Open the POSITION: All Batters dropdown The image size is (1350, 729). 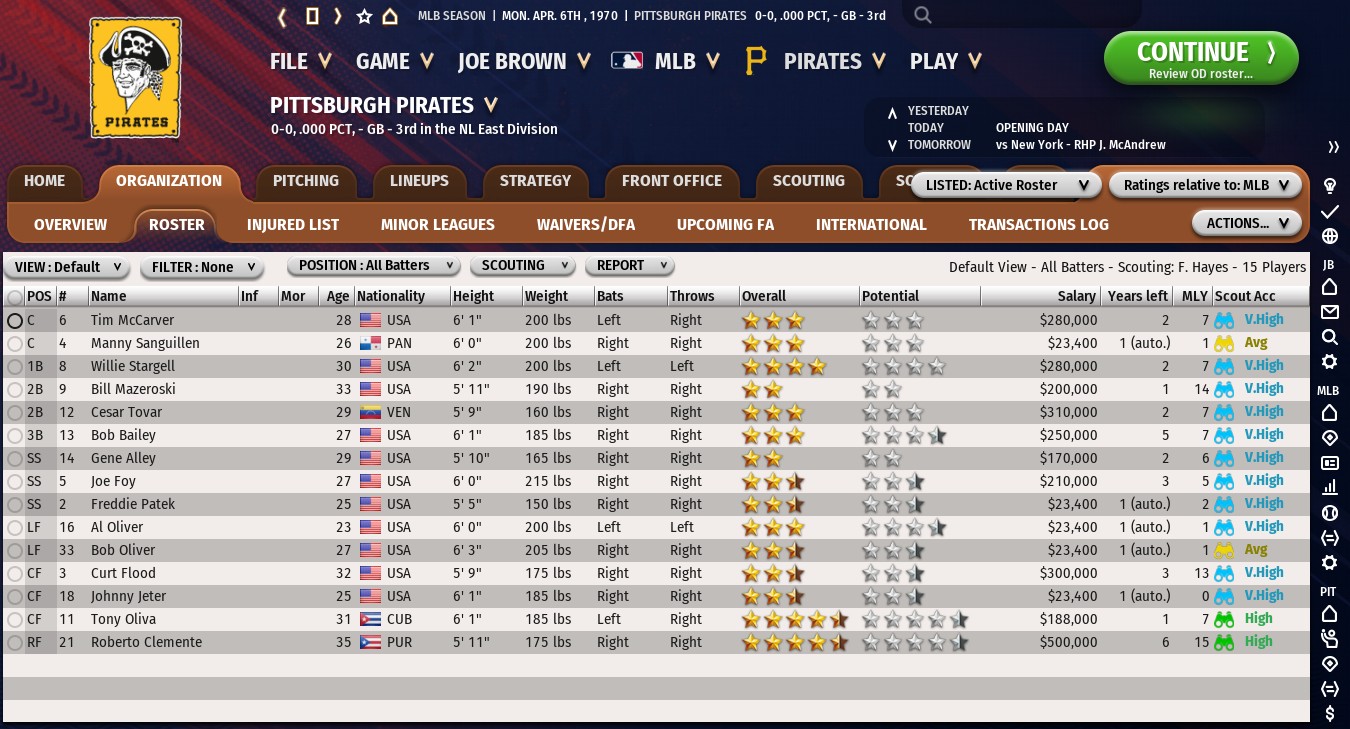tap(372, 266)
